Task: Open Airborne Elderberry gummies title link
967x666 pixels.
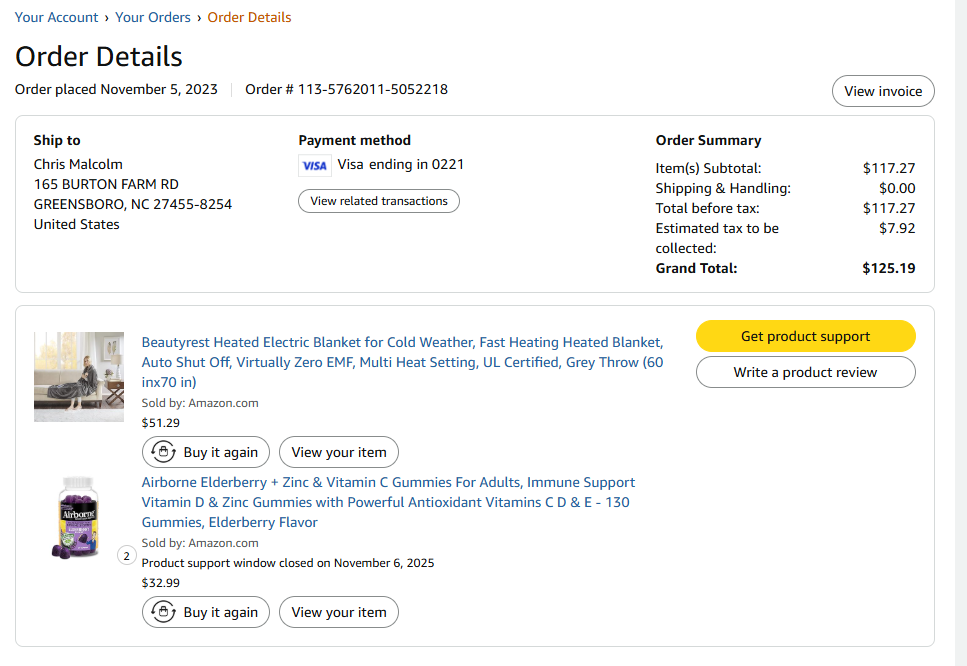Action: tap(388, 502)
